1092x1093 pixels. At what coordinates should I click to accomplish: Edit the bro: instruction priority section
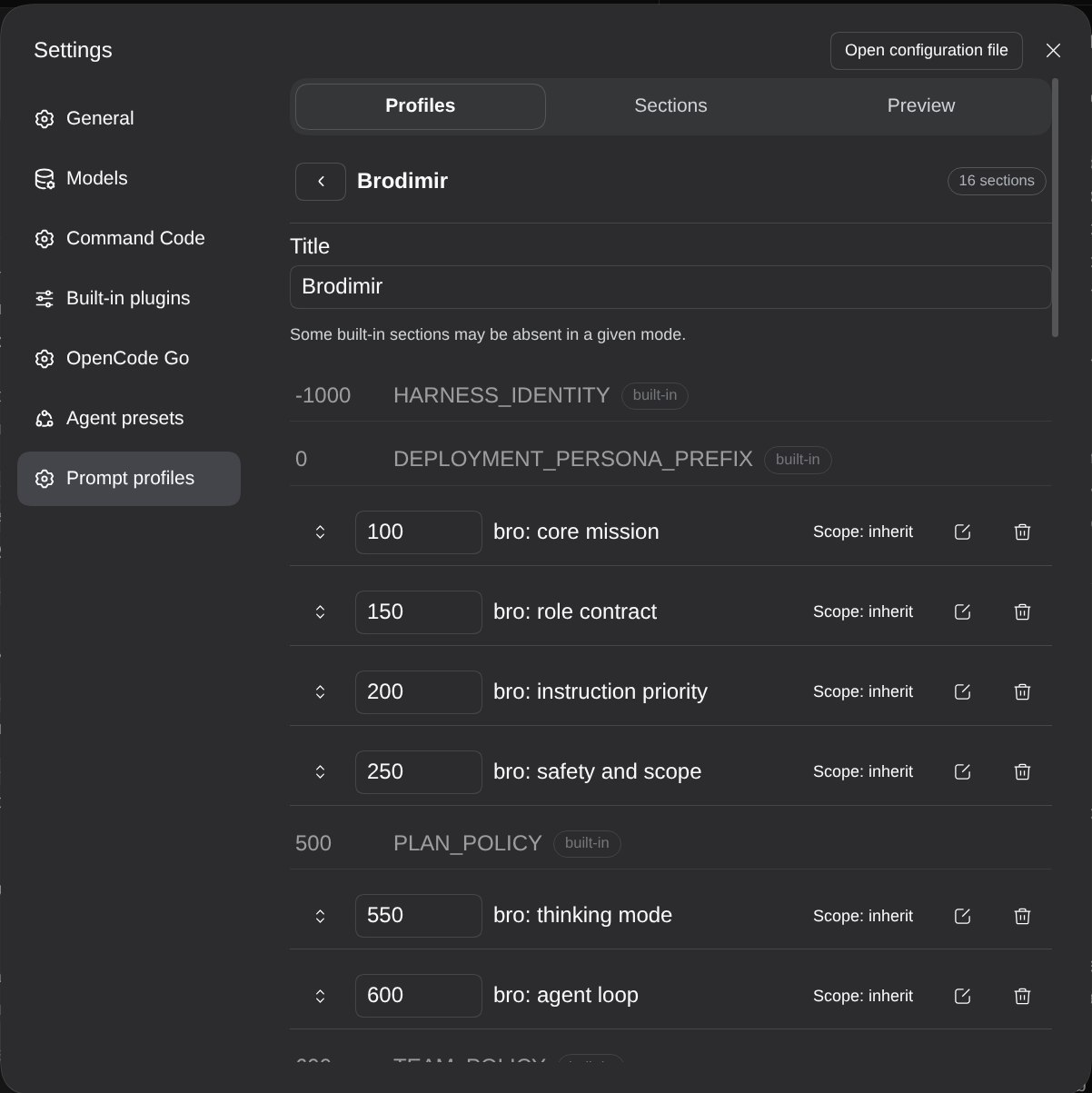[962, 692]
